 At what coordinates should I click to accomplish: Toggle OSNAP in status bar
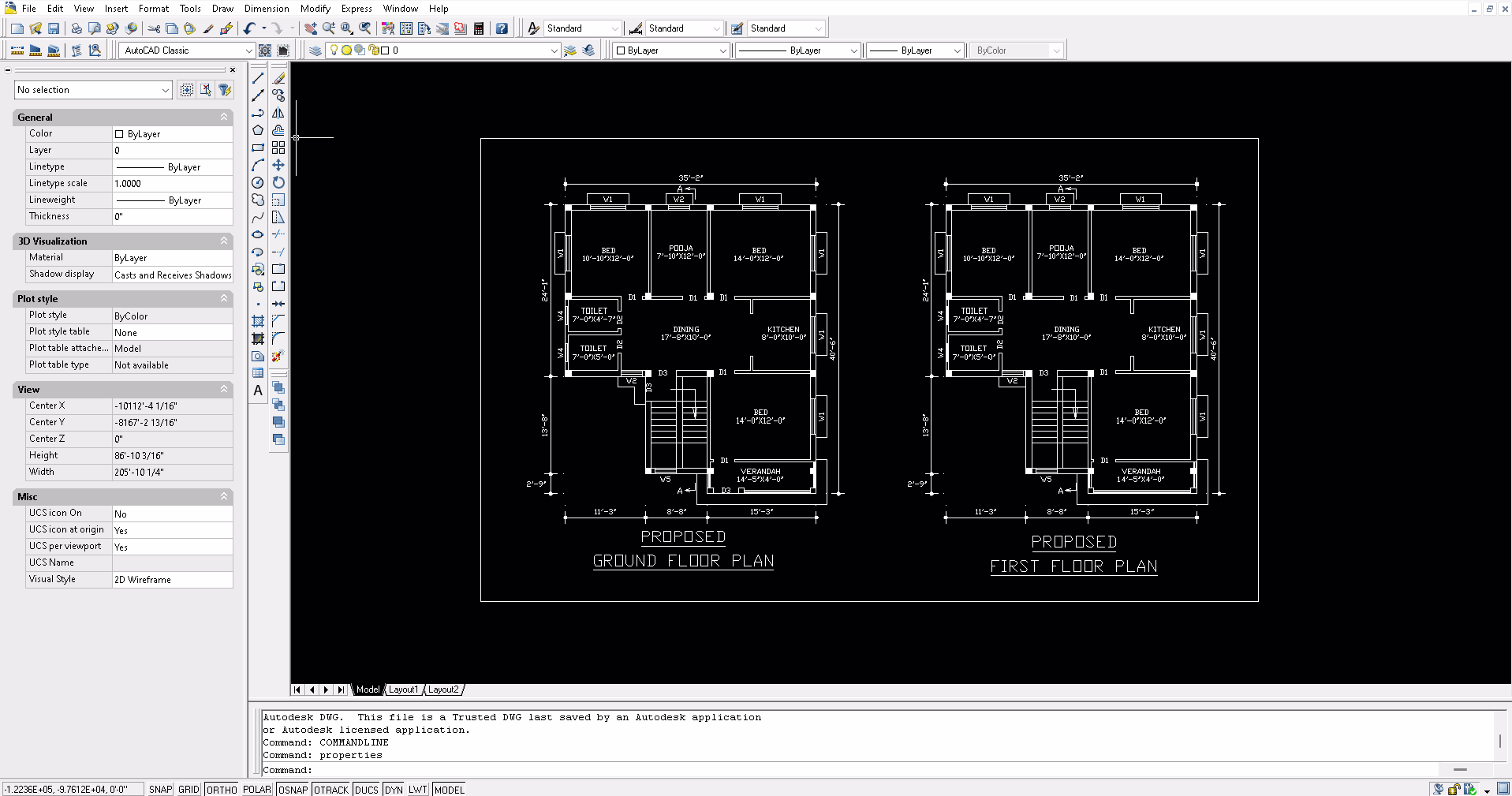(293, 790)
